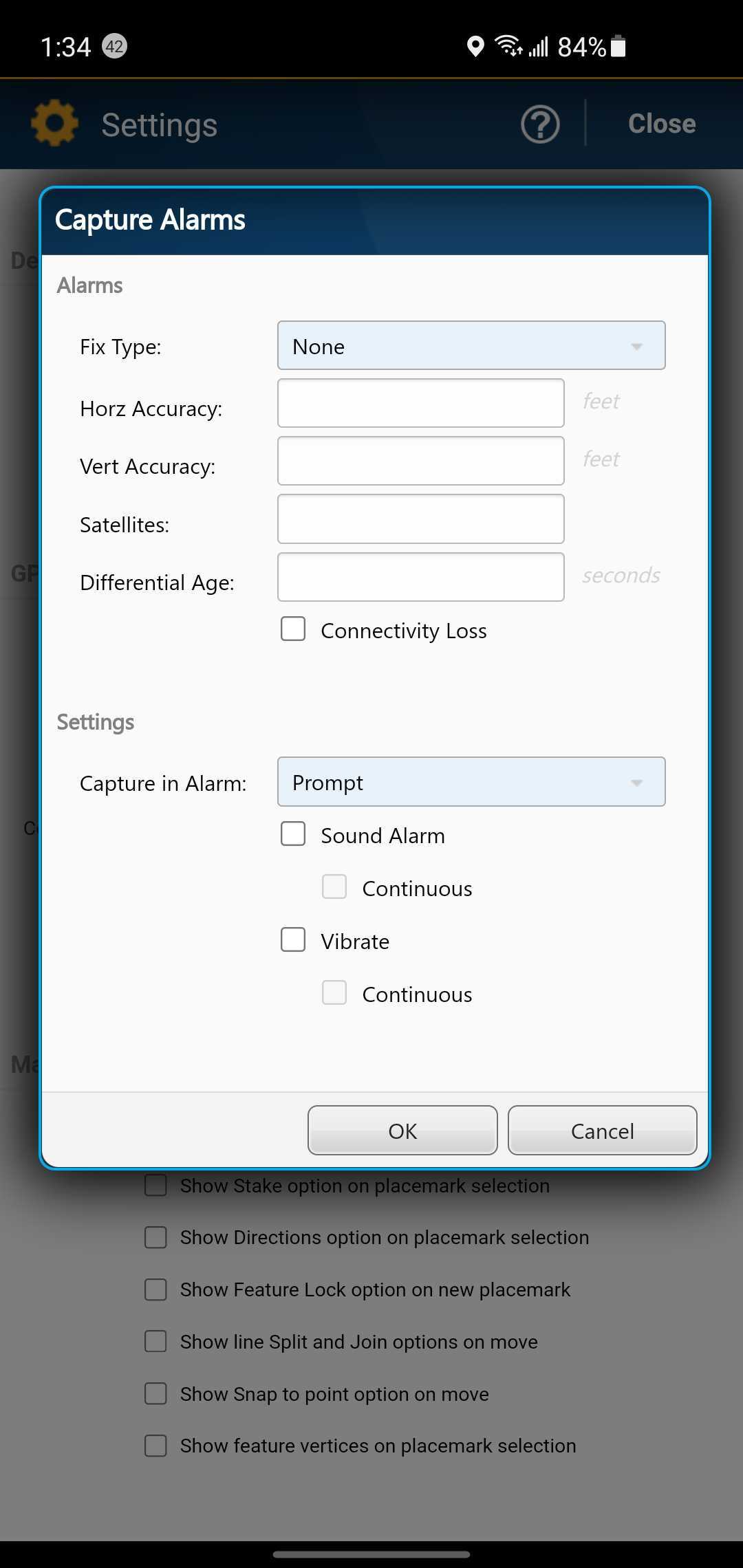Toggle Show Snap to point option
This screenshot has height=1568, width=743.
click(x=155, y=1394)
